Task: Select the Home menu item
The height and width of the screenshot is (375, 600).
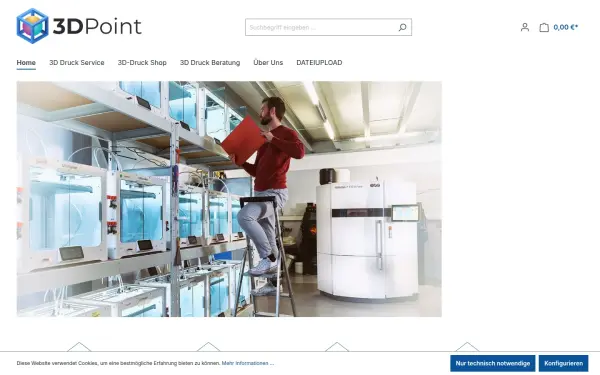Action: click(x=26, y=62)
